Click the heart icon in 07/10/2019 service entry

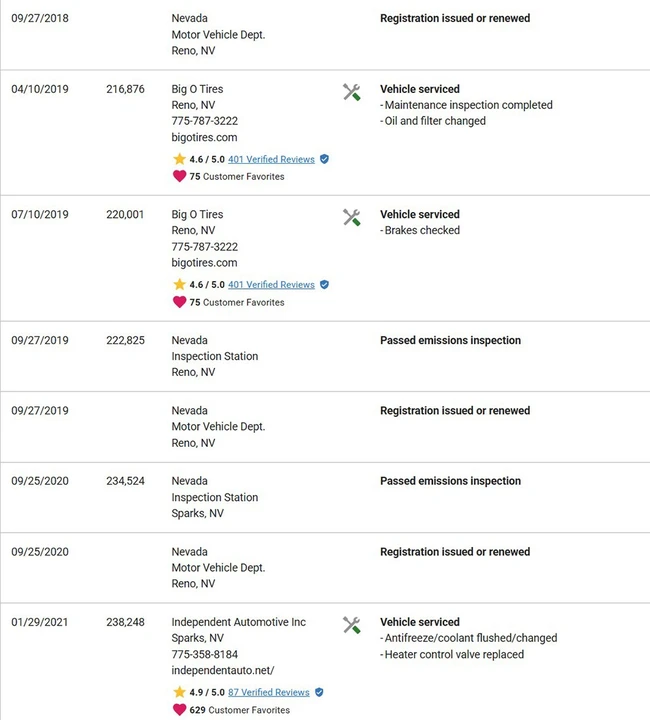click(x=179, y=302)
